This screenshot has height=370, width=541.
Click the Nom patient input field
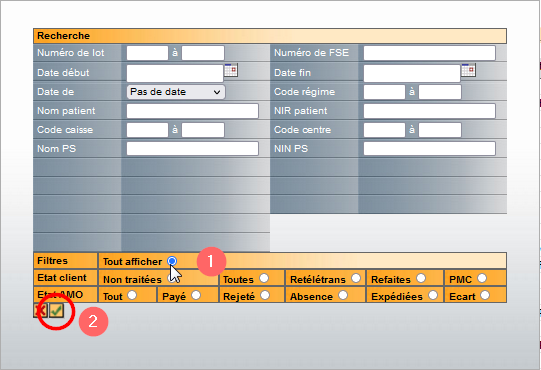point(193,111)
